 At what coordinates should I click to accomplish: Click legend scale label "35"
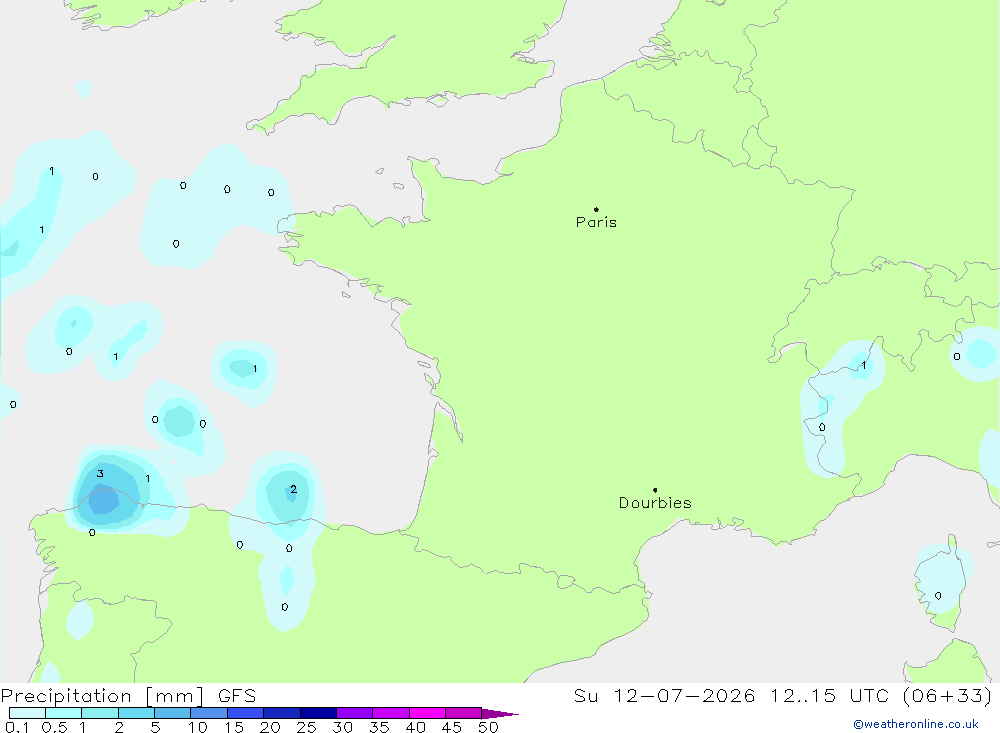click(379, 727)
